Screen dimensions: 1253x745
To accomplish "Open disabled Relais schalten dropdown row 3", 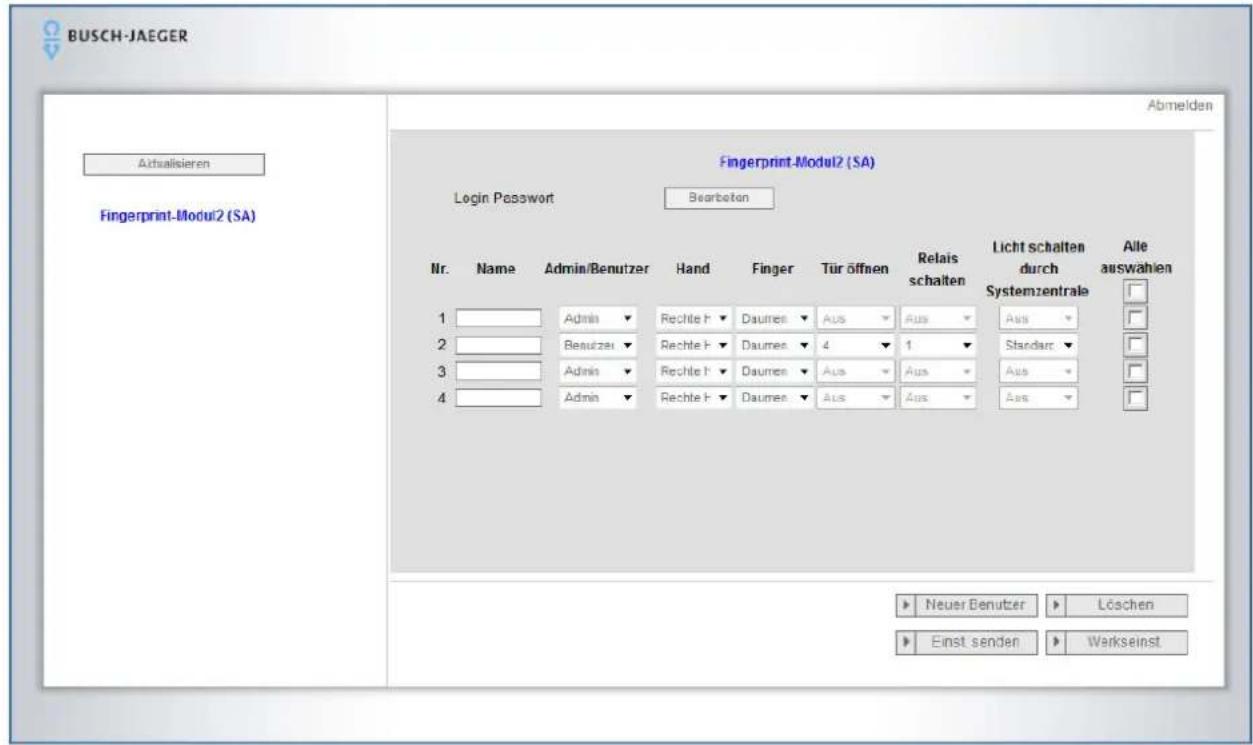I will coord(938,371).
